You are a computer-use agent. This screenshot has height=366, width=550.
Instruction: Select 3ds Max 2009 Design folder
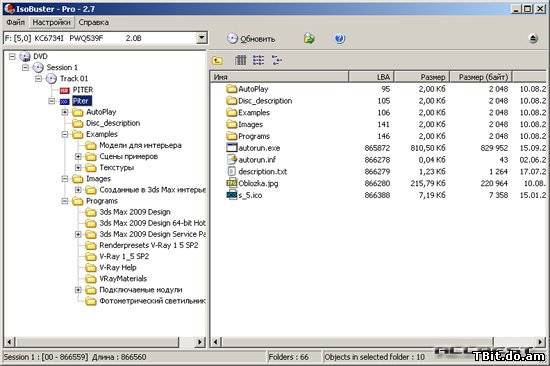coord(128,212)
